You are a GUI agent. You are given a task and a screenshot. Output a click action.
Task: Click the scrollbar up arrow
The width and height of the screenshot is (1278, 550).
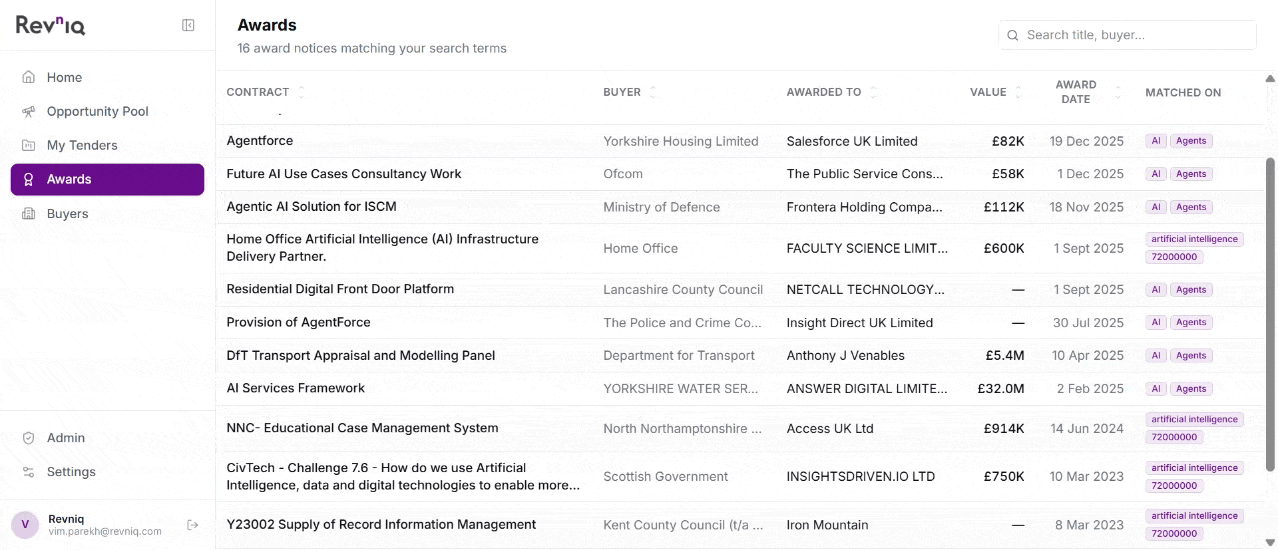(x=1270, y=79)
